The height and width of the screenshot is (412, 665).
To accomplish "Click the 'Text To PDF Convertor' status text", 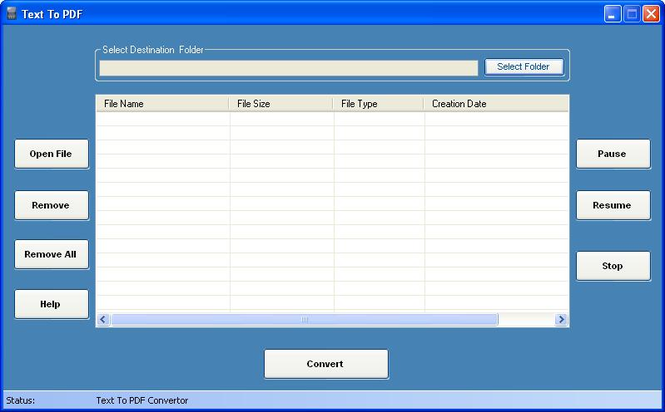I will 142,401.
